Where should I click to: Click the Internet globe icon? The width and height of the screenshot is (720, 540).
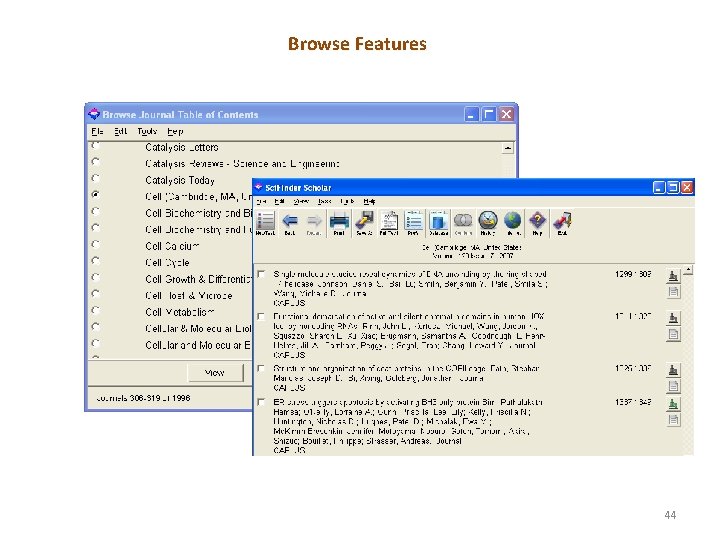pyautogui.click(x=512, y=223)
